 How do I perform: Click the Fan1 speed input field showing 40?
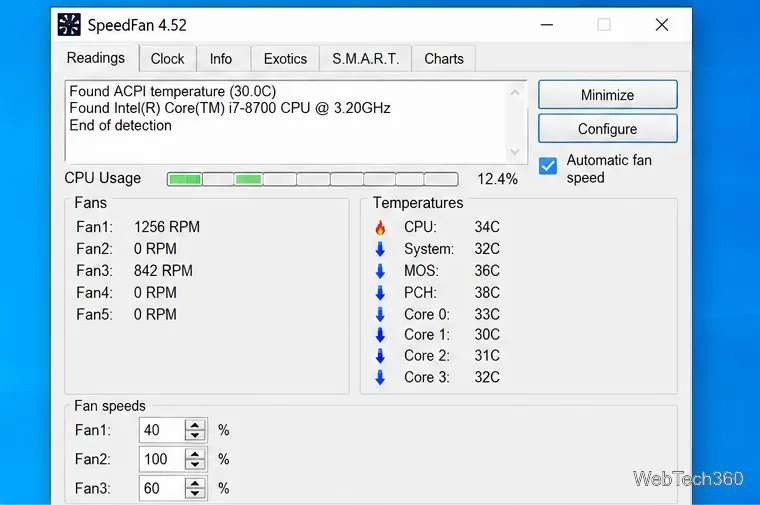(162, 430)
